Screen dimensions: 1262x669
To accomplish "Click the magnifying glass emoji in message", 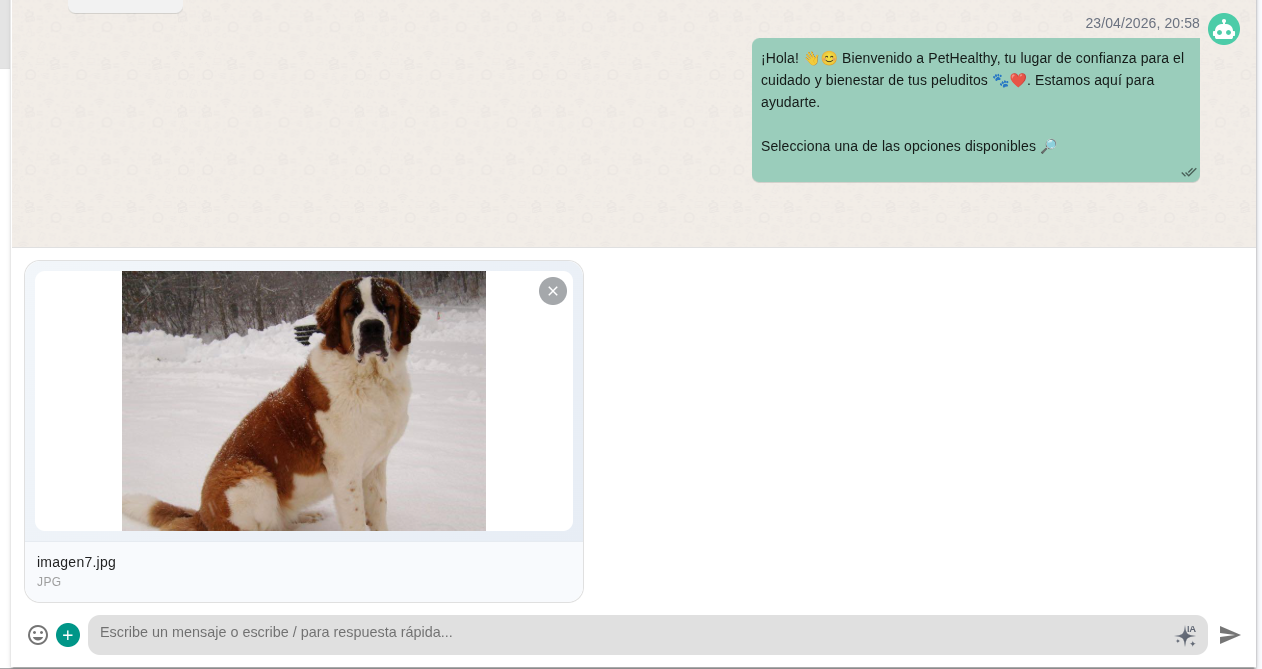I will click(1048, 146).
